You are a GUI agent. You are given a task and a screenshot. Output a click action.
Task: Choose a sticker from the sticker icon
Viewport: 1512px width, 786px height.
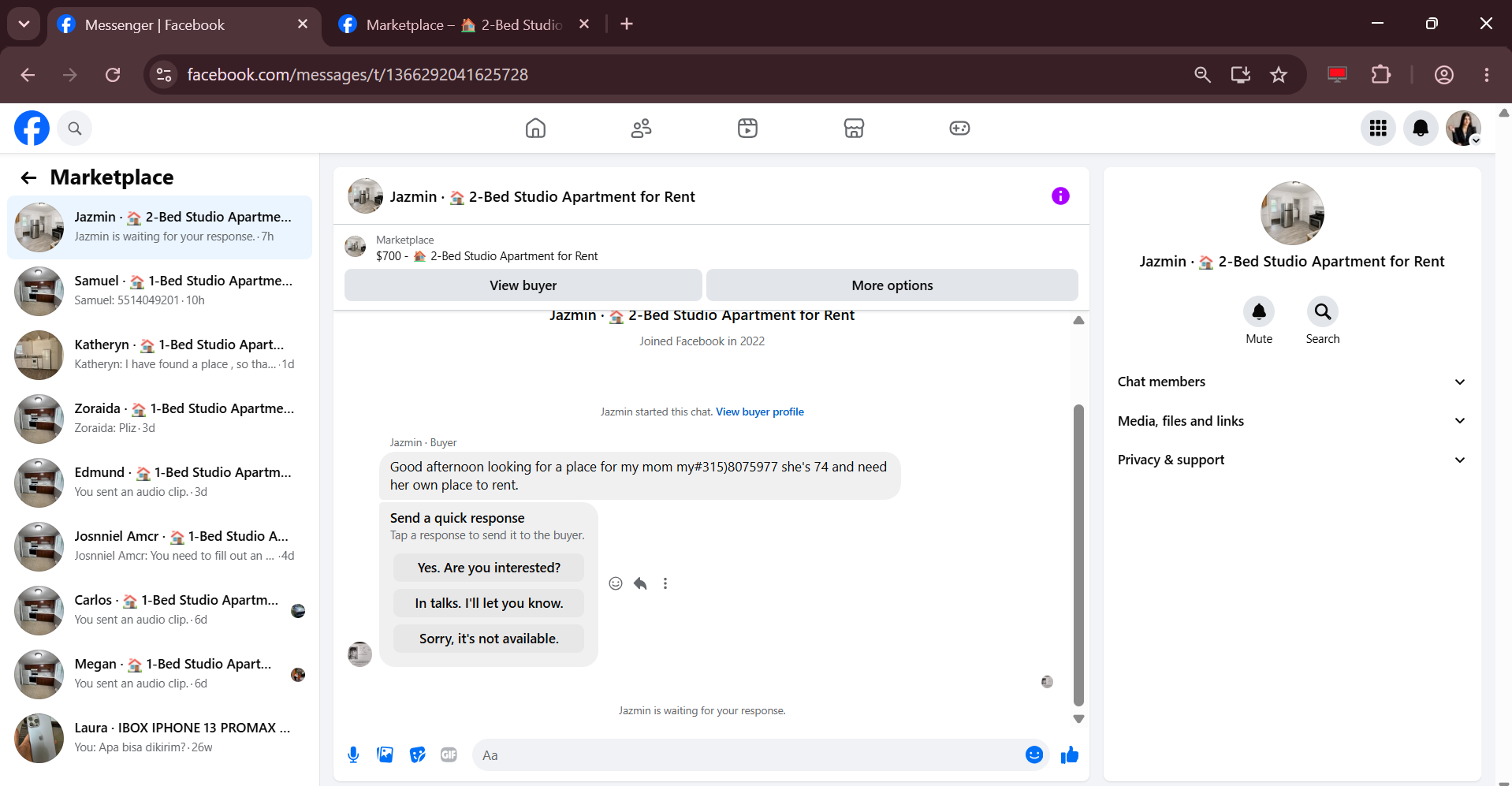point(417,755)
